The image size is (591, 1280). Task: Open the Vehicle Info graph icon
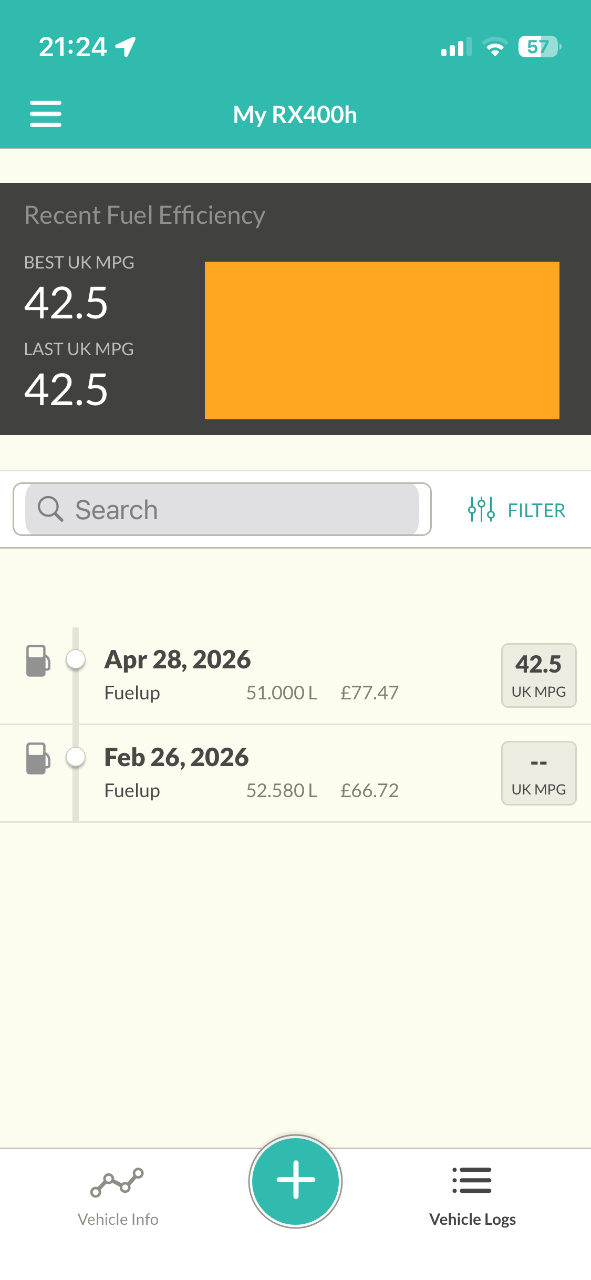click(x=117, y=1183)
